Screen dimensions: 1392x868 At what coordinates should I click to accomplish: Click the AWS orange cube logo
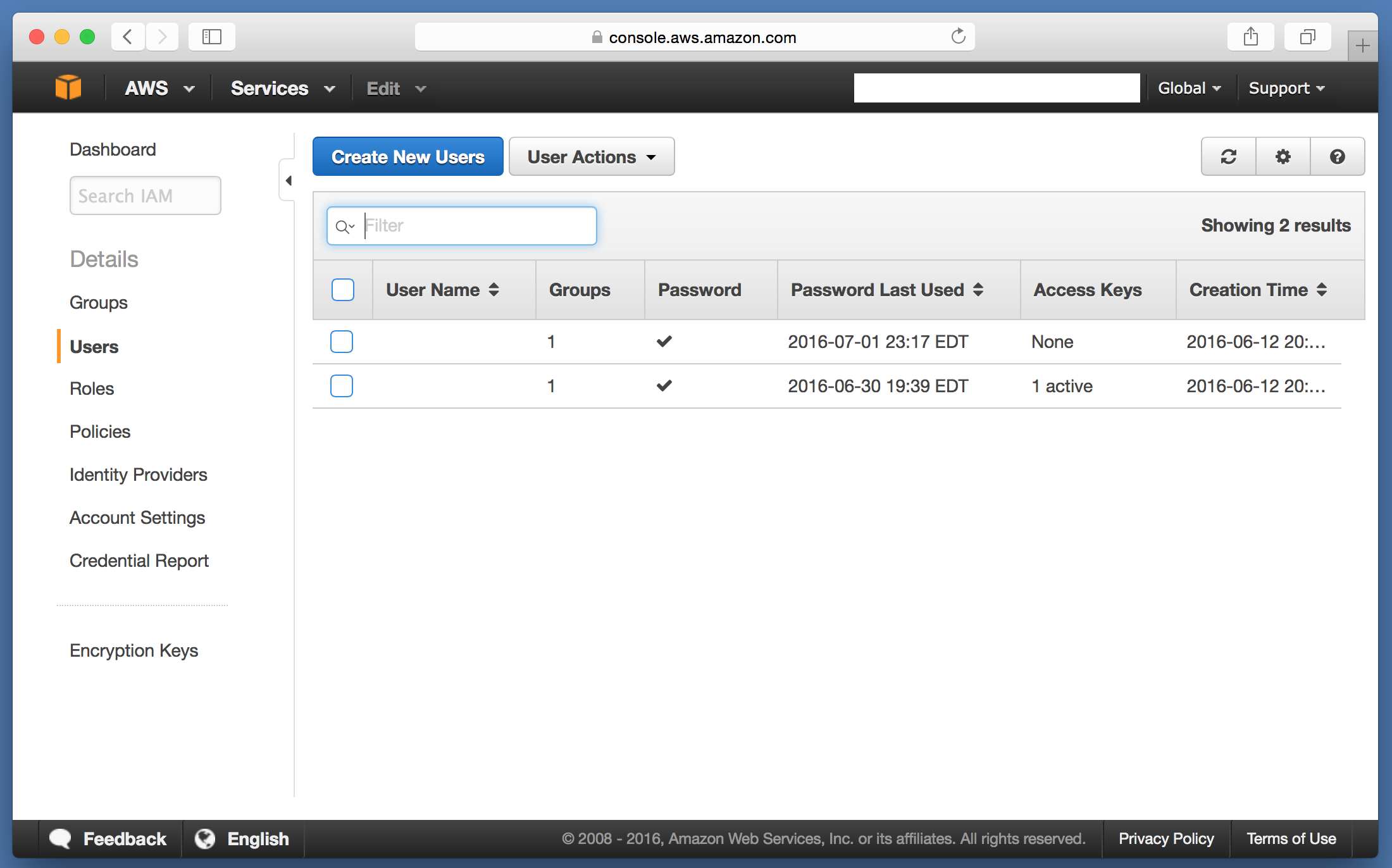tap(68, 87)
